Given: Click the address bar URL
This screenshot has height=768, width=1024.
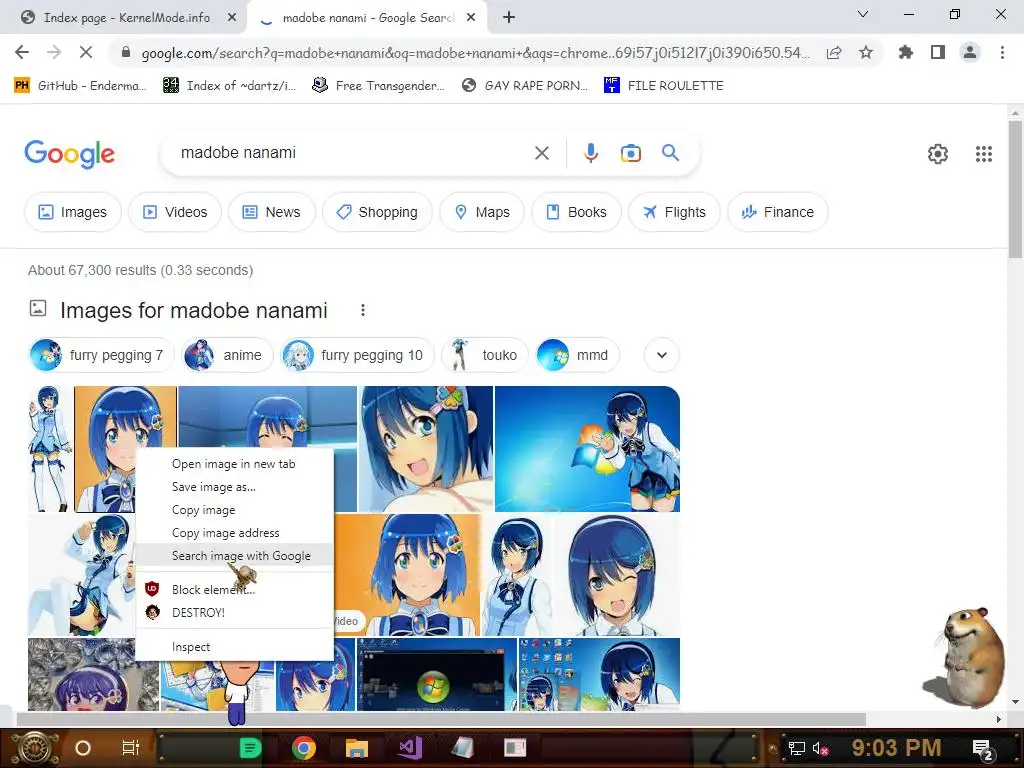Looking at the screenshot, I should pyautogui.click(x=475, y=53).
